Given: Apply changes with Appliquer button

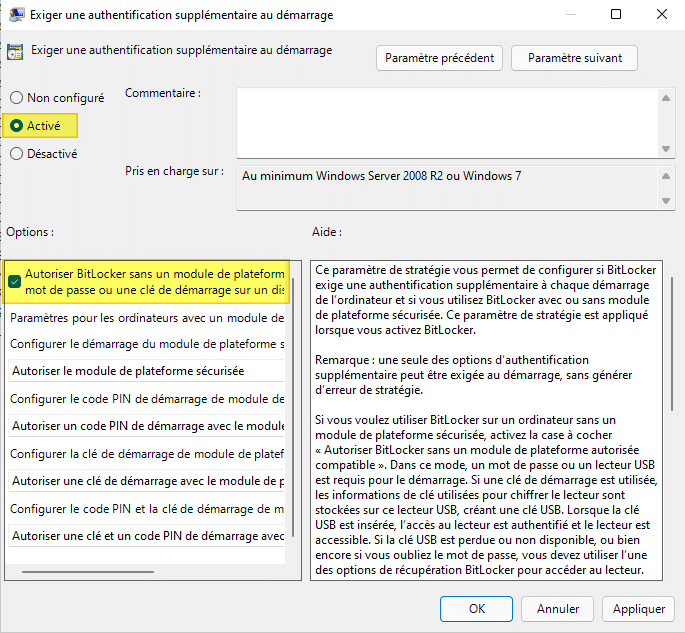Looking at the screenshot, I should (x=638, y=609).
